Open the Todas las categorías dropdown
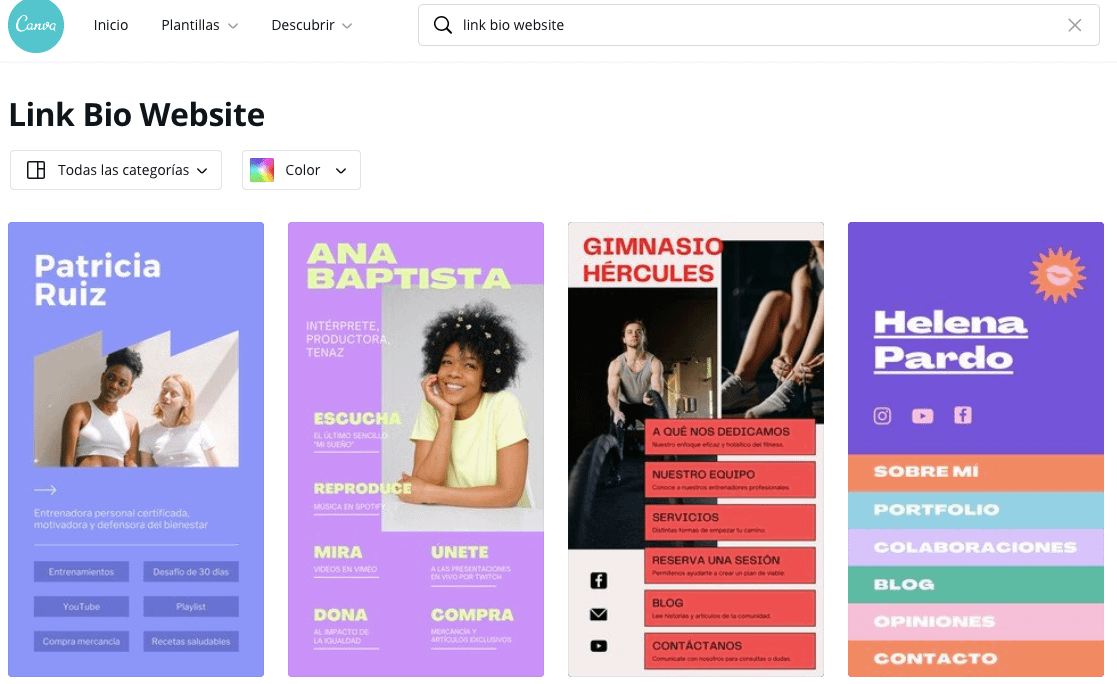 point(116,170)
